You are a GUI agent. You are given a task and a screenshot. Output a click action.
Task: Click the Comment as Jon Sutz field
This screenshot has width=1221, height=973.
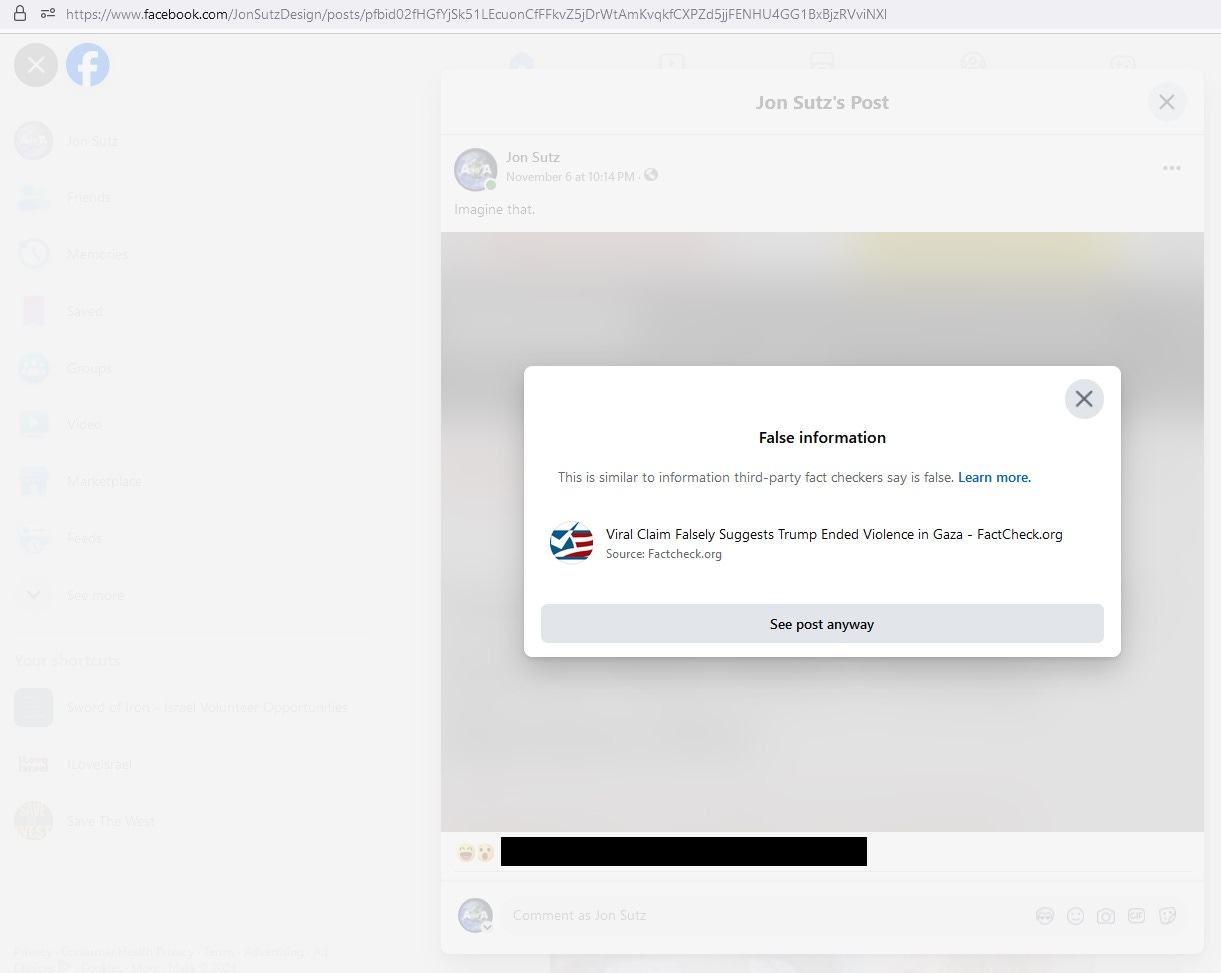(x=765, y=915)
